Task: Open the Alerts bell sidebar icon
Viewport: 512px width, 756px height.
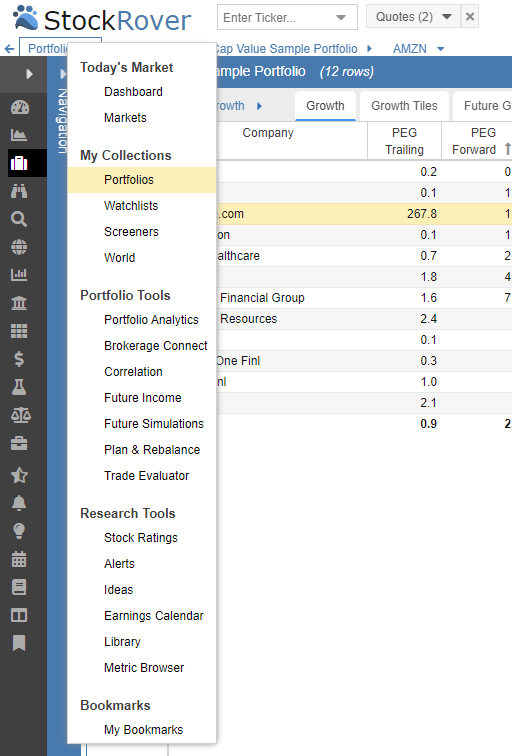Action: coord(19,503)
